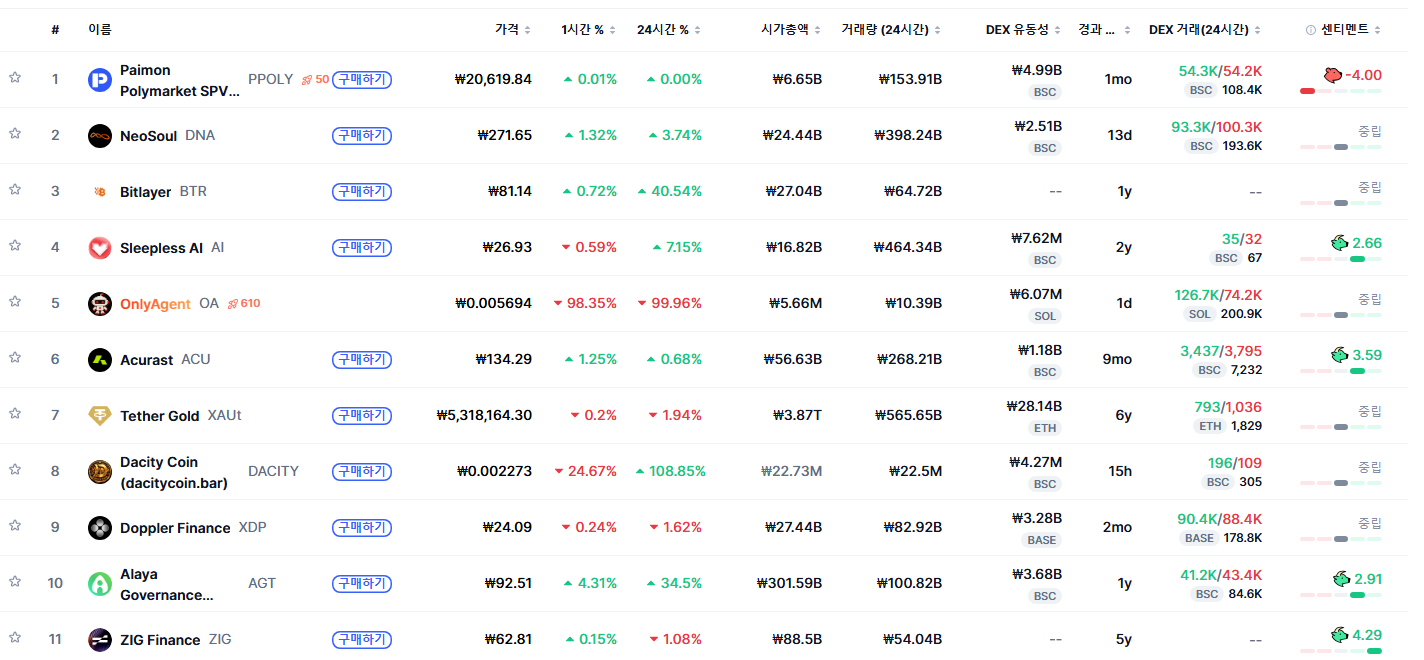Sort the table by 가격 column
The width and height of the screenshot is (1424, 660).
coord(513,30)
